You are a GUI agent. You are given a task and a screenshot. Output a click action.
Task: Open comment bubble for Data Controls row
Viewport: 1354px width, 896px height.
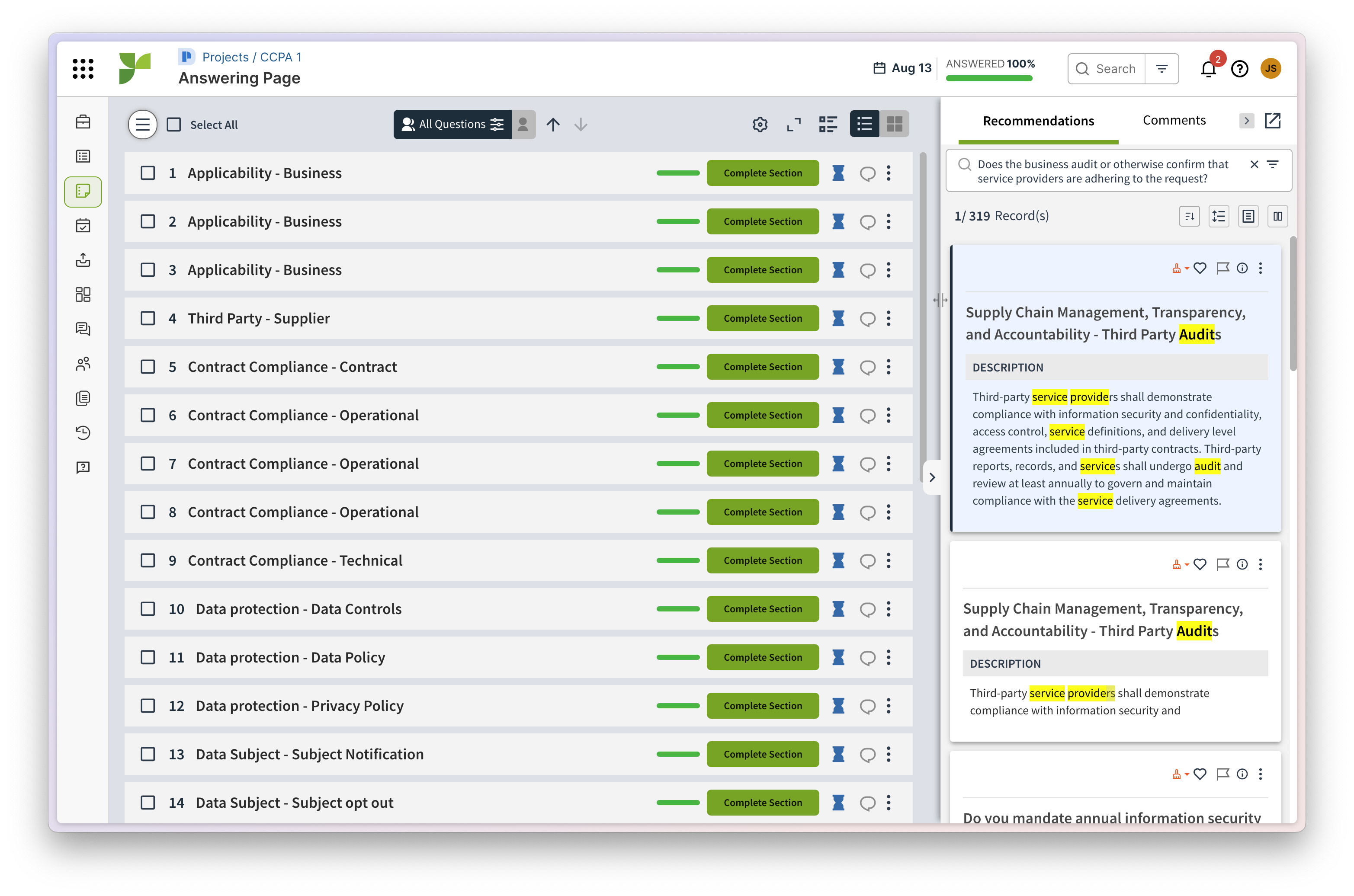(868, 609)
